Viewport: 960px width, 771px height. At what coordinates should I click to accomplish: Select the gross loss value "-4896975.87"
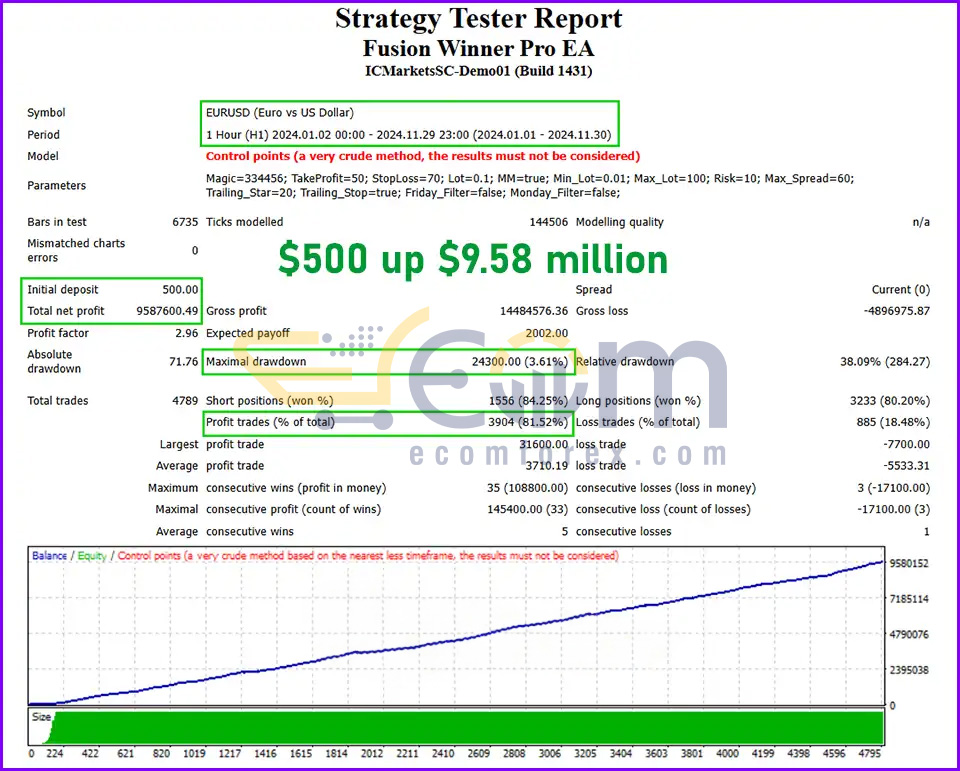pos(897,311)
